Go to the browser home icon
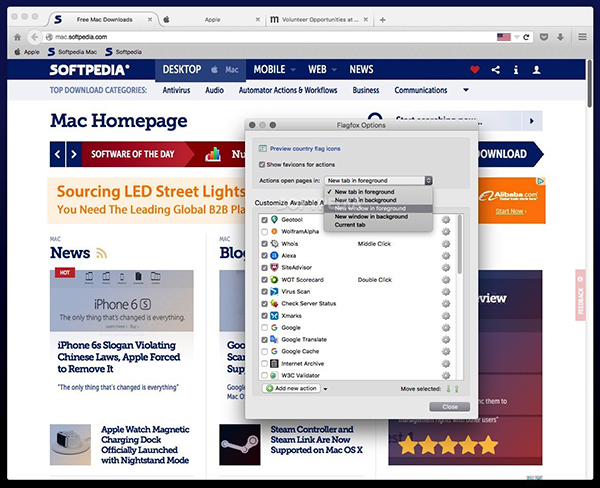The image size is (600, 488). 17,37
